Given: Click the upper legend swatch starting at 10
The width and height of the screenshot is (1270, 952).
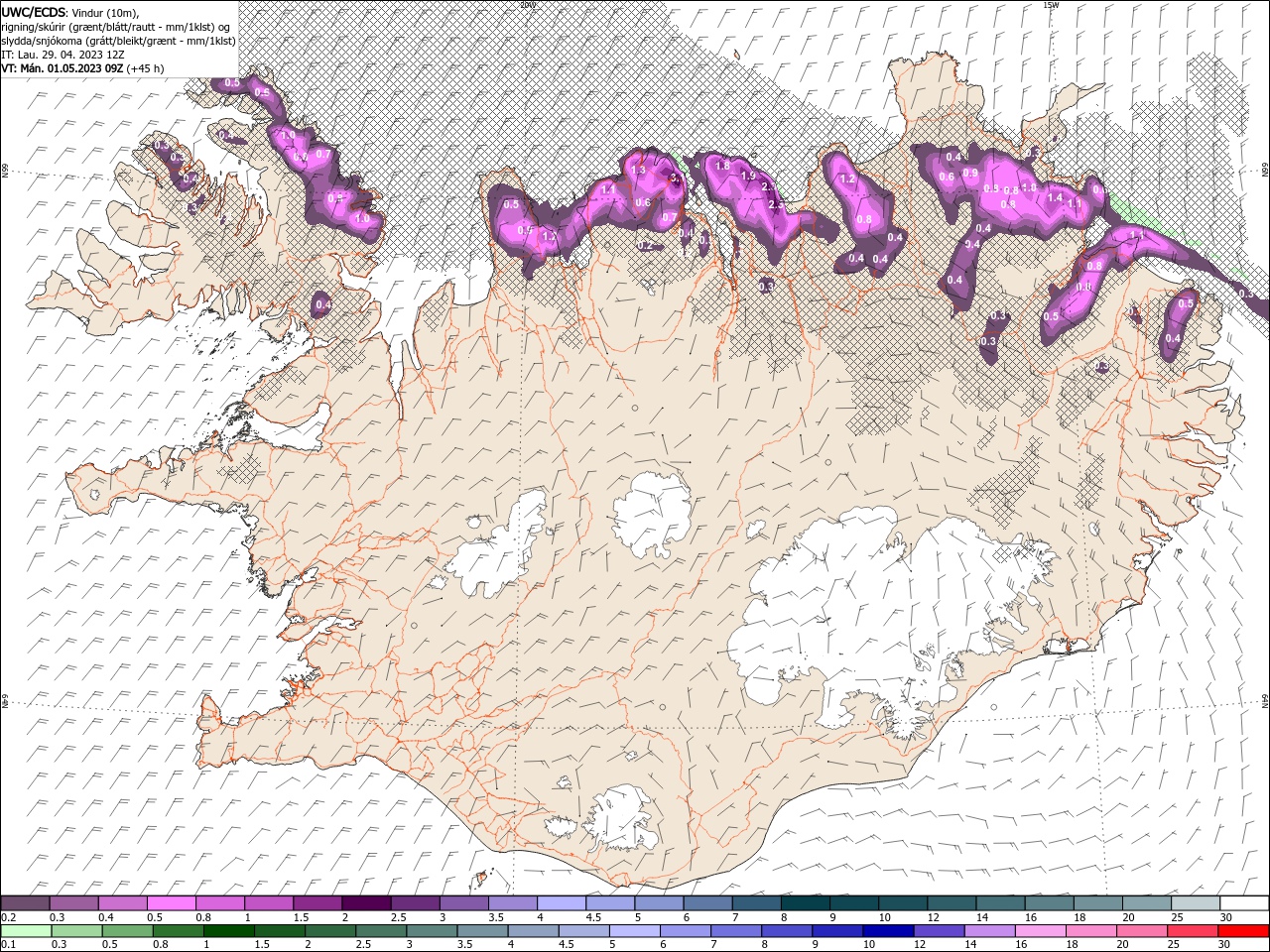Looking at the screenshot, I should tap(902, 903).
